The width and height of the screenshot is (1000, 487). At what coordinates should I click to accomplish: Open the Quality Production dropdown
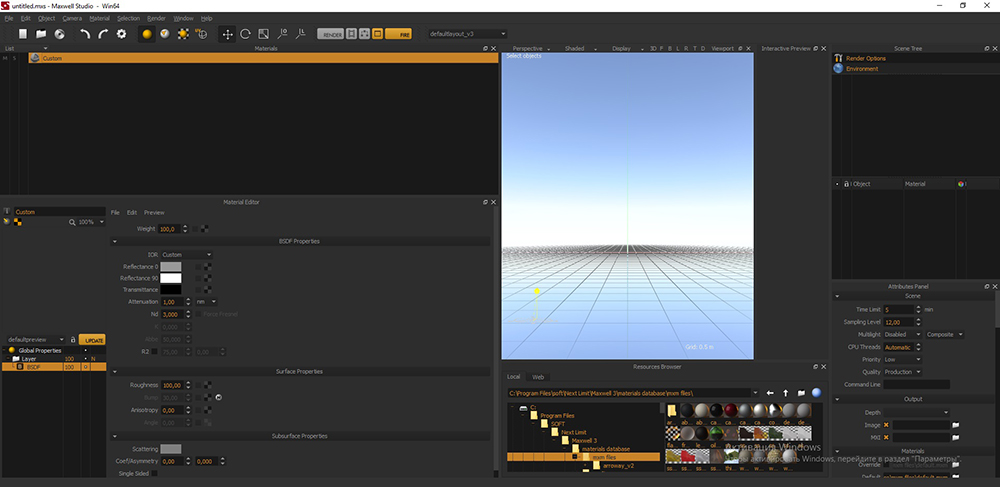(x=902, y=372)
